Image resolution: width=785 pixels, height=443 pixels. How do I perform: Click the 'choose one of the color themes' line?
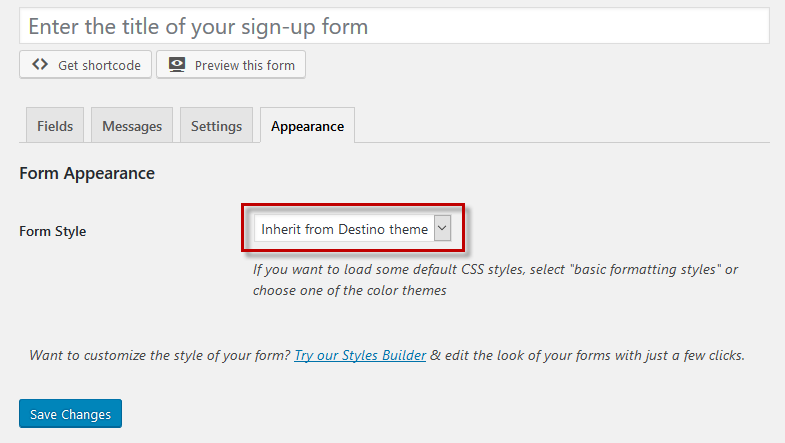coord(349,290)
